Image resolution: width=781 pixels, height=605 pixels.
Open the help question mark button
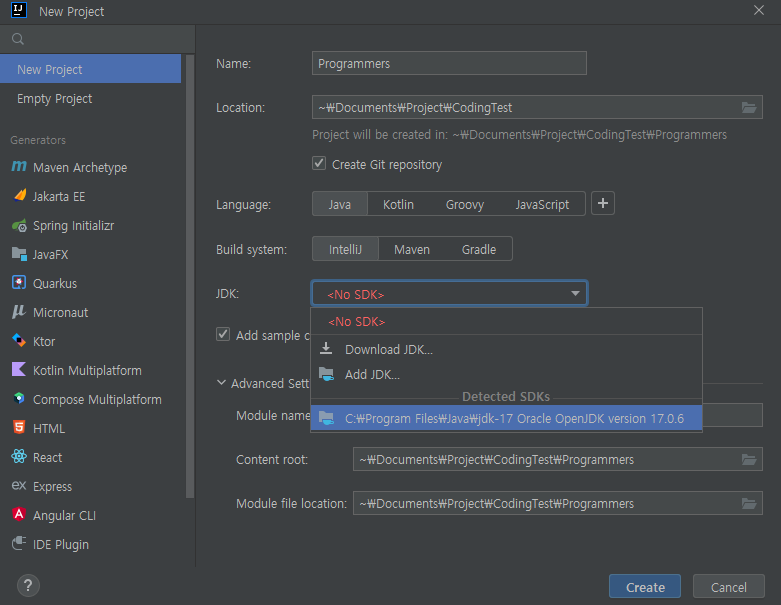(x=28, y=586)
